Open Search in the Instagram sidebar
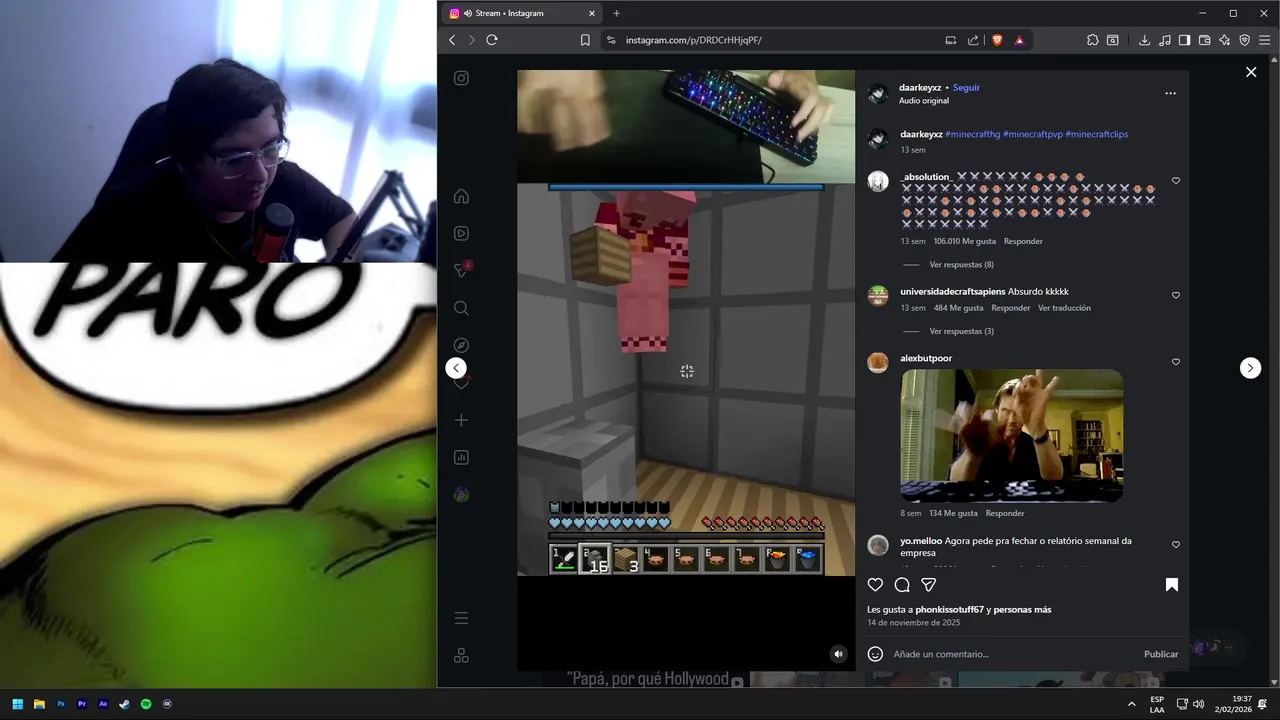Viewport: 1280px width, 720px height. (x=461, y=308)
